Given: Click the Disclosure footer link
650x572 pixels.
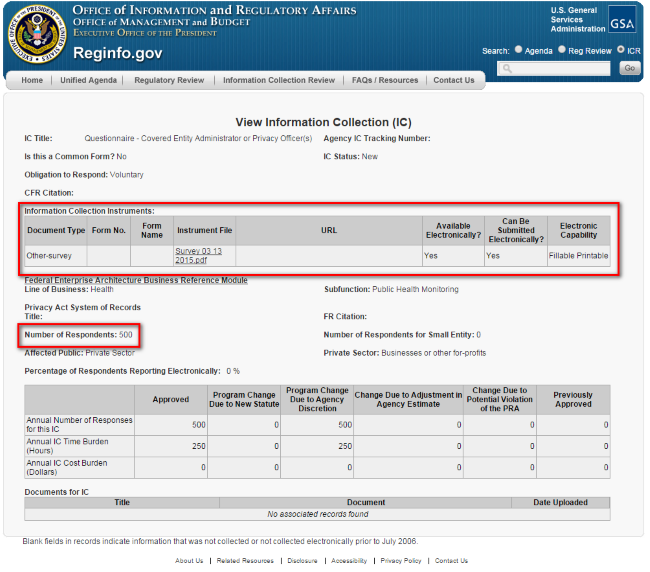Looking at the screenshot, I should point(302,560).
